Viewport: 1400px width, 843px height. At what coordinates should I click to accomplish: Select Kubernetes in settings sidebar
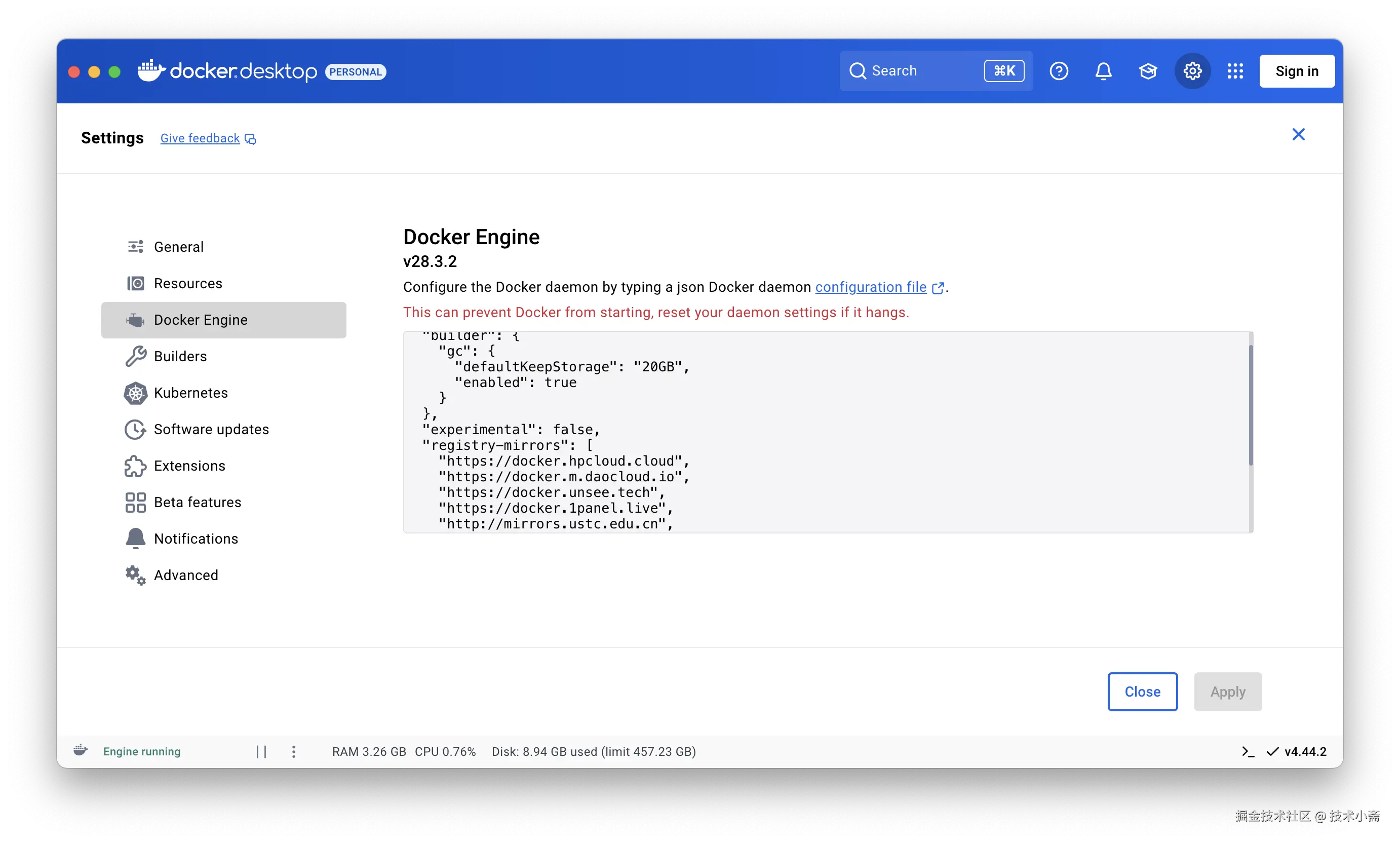[x=190, y=393]
